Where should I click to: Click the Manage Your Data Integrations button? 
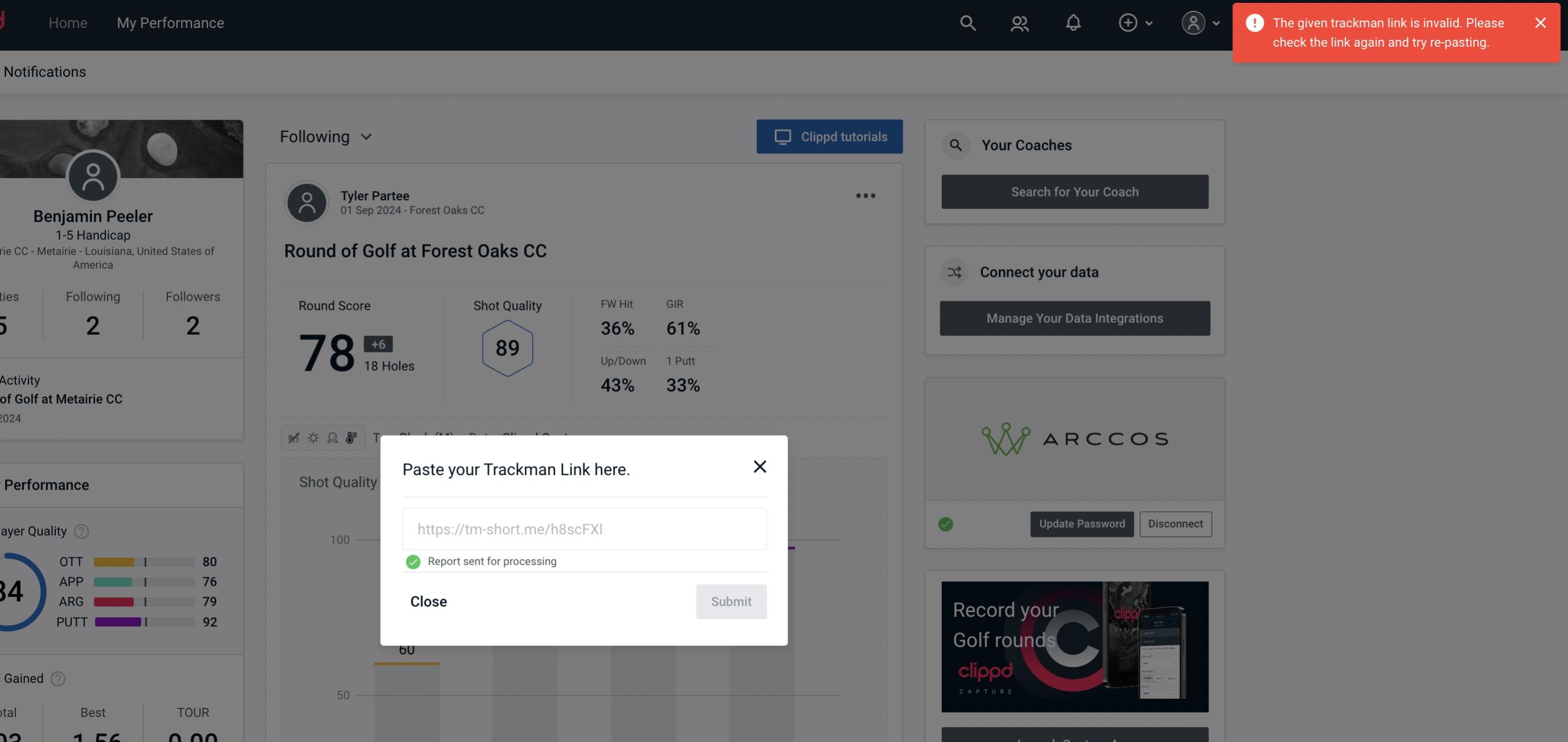tap(1075, 318)
